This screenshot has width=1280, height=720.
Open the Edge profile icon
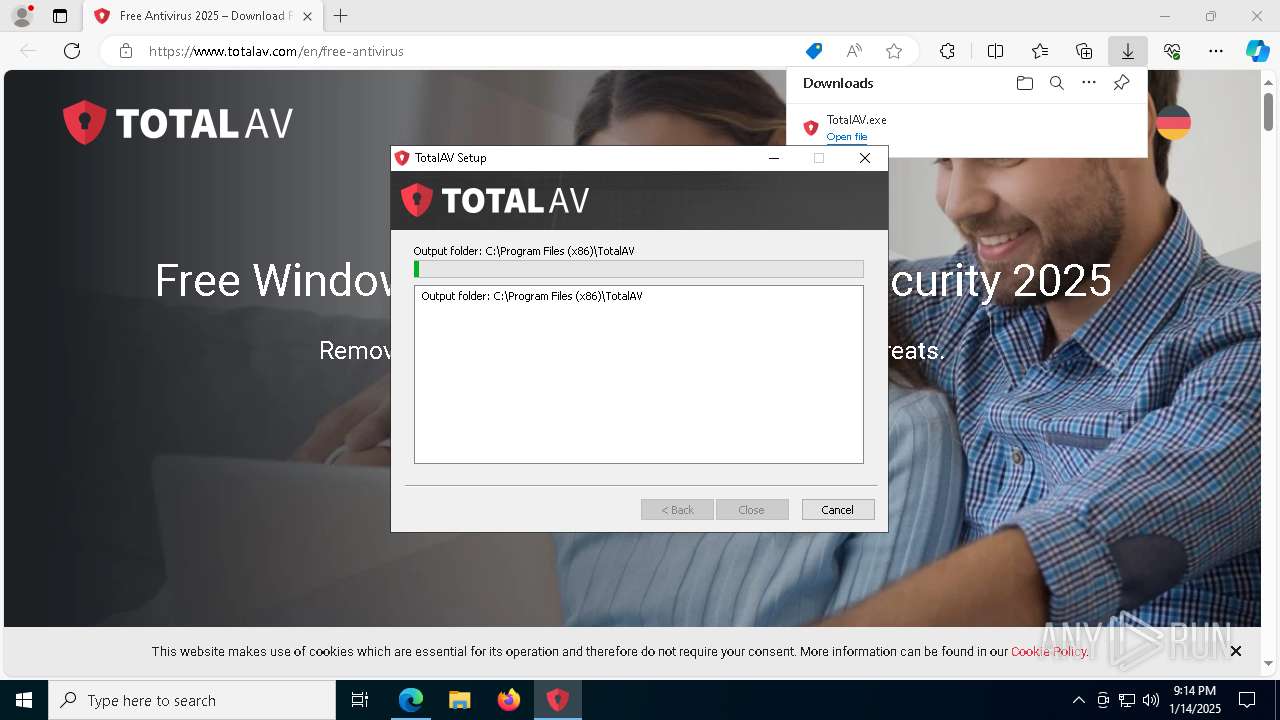point(22,16)
